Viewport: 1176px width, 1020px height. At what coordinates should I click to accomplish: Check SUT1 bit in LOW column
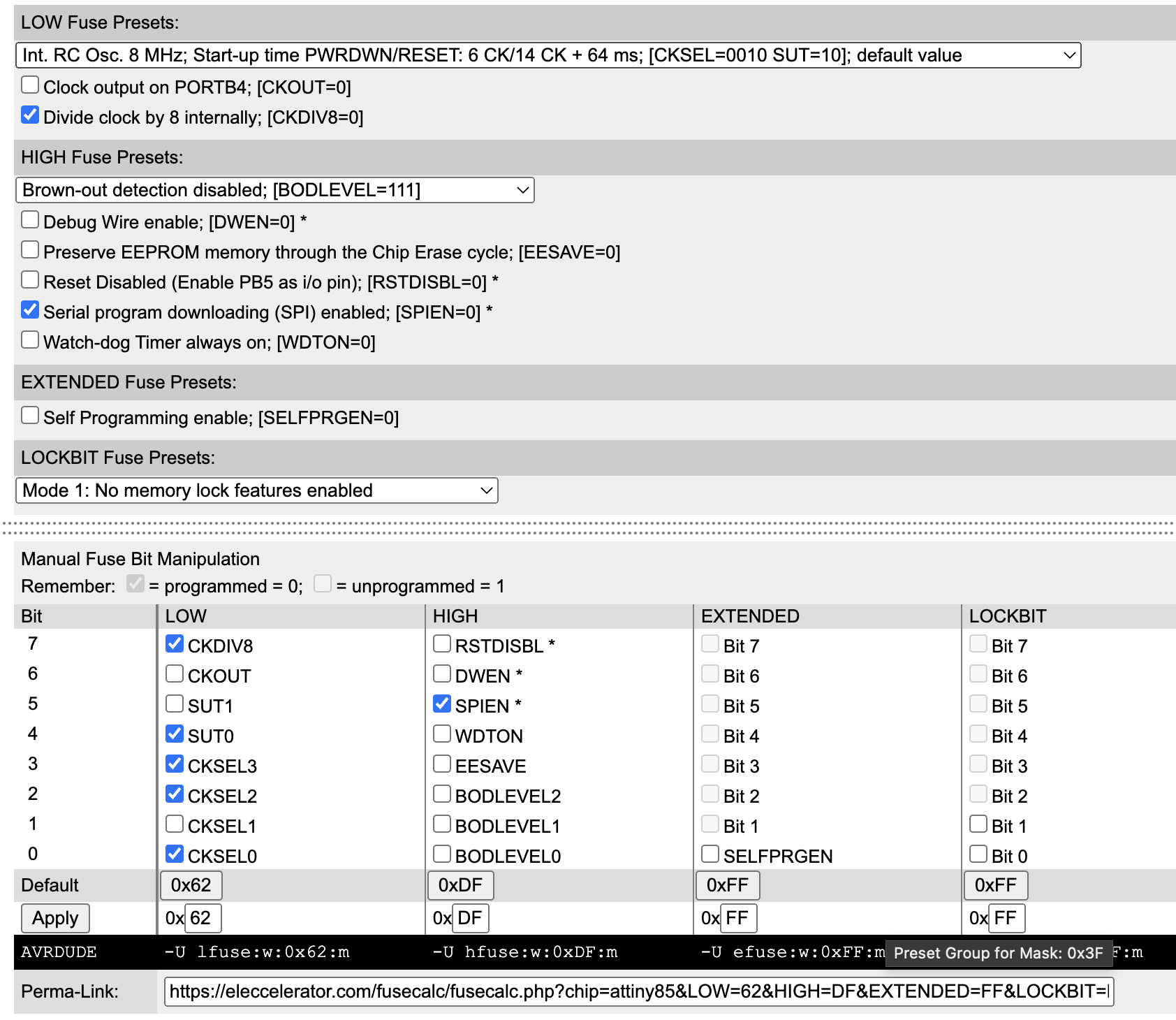(175, 704)
